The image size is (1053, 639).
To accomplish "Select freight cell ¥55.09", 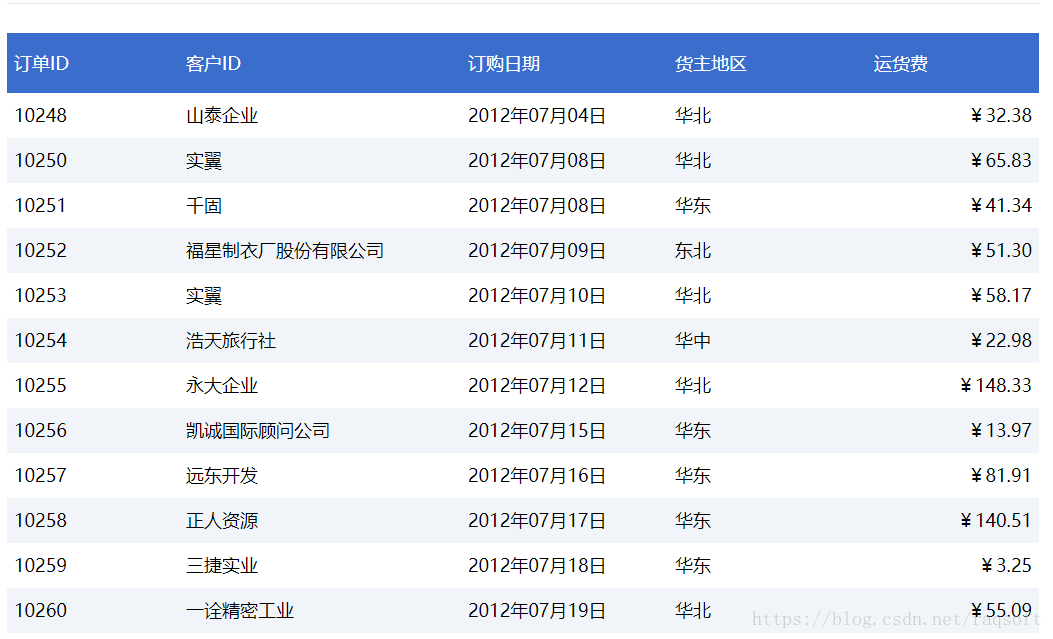I will pyautogui.click(x=1001, y=610).
